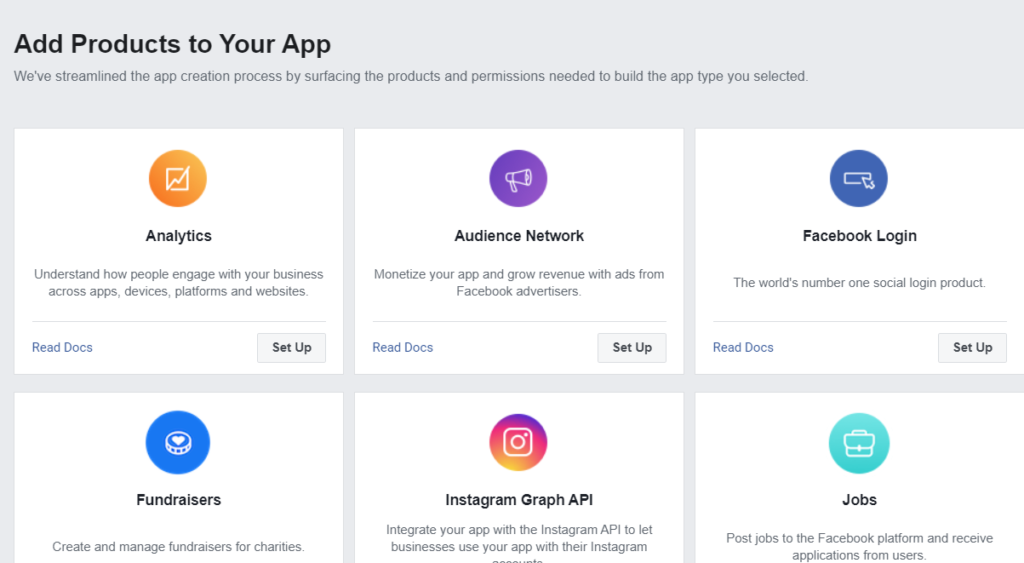
Task: Select the Jobs card title
Action: pyautogui.click(x=859, y=500)
